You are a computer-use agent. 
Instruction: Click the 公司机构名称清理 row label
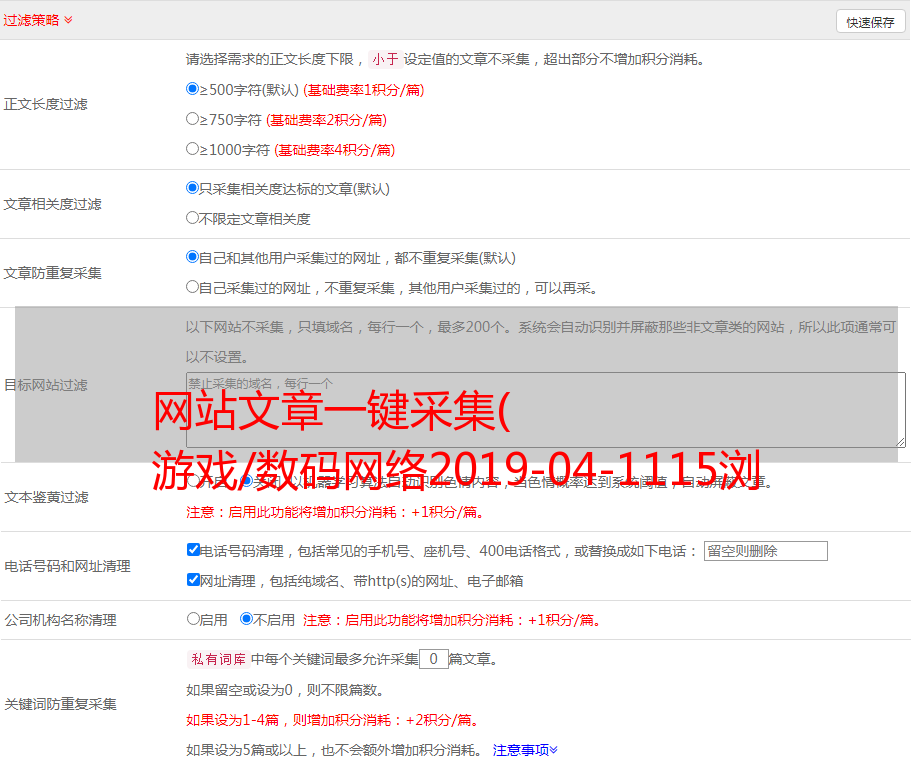coord(60,620)
